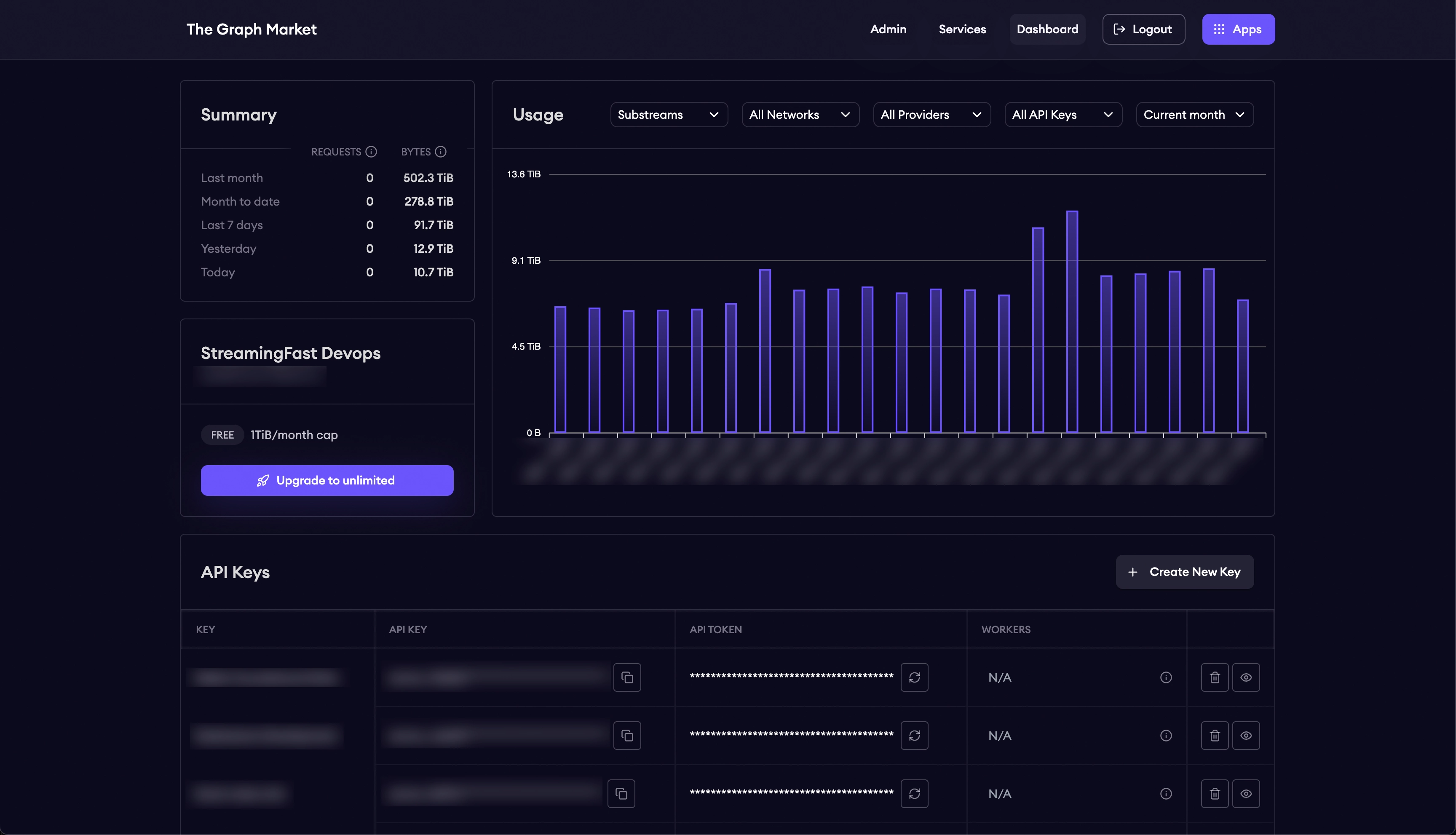Click the first bar in usage chart
1456x835 pixels.
pyautogui.click(x=560, y=370)
